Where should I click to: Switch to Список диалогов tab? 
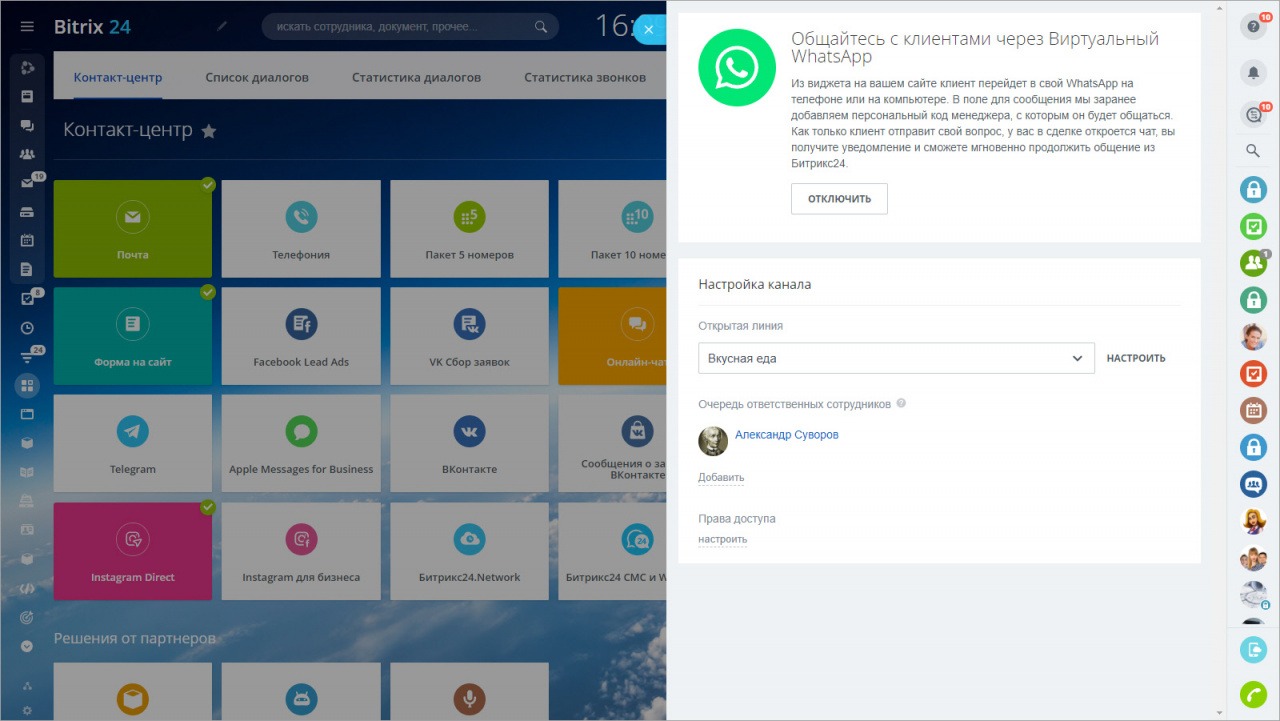coord(257,77)
